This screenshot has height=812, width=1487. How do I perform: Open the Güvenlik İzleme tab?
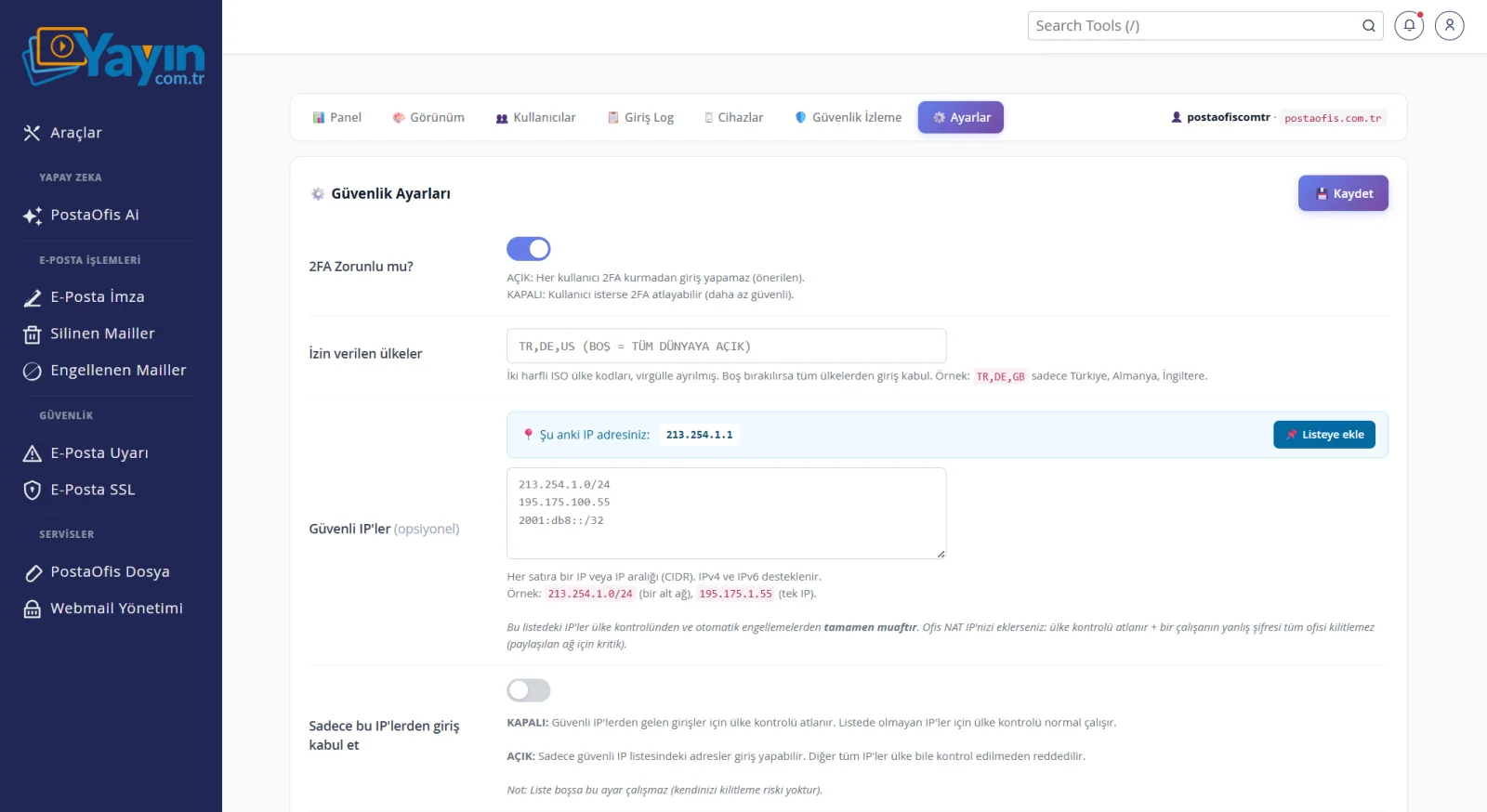pos(849,118)
